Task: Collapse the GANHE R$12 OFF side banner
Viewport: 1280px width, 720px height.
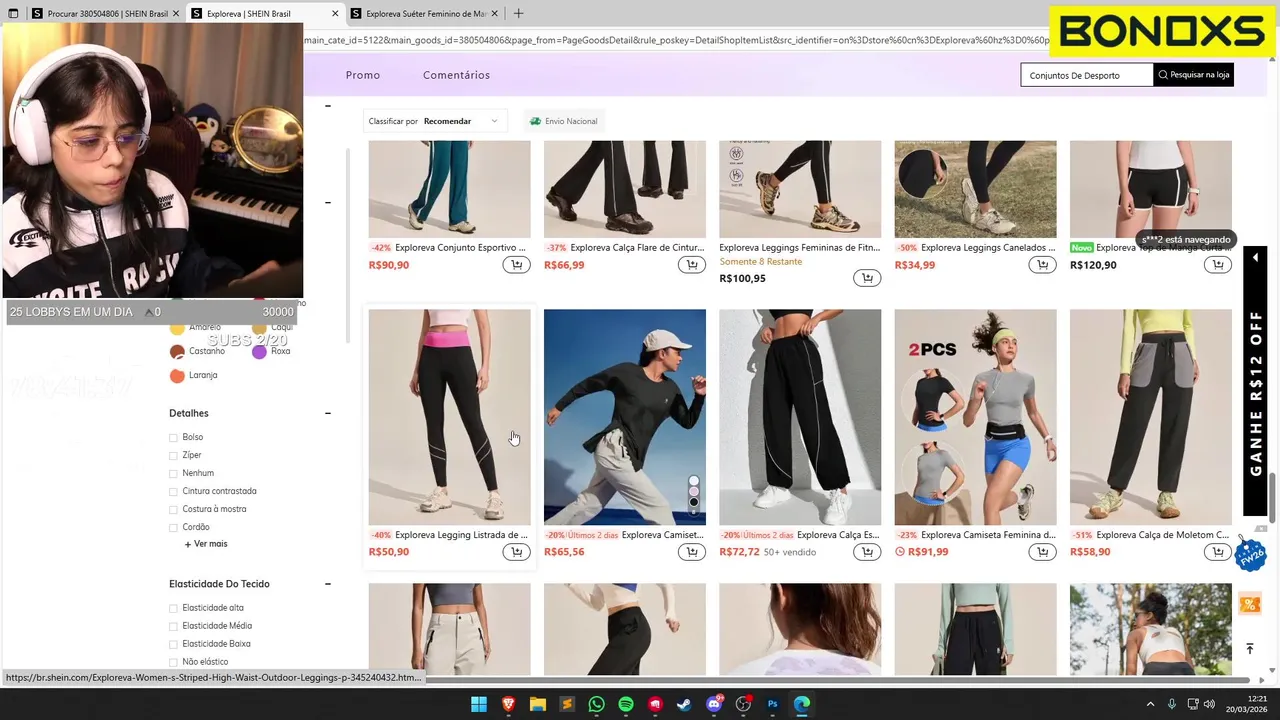Action: tap(1255, 258)
